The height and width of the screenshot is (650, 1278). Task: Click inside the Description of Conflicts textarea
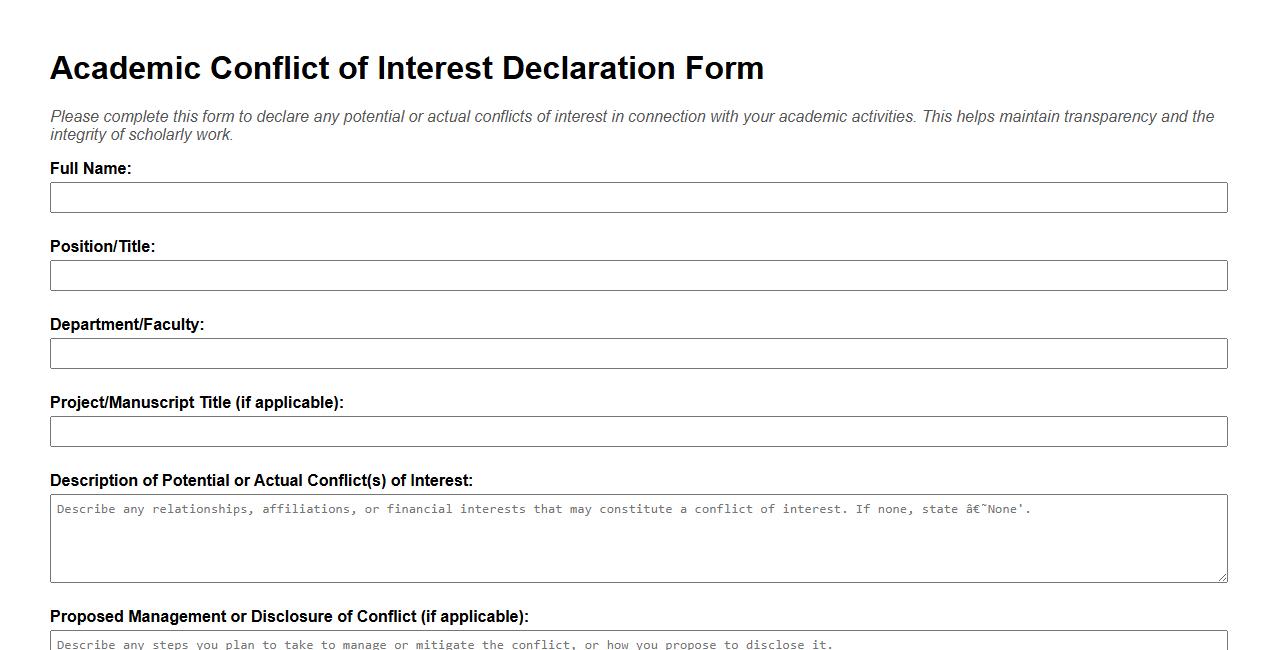coord(638,540)
